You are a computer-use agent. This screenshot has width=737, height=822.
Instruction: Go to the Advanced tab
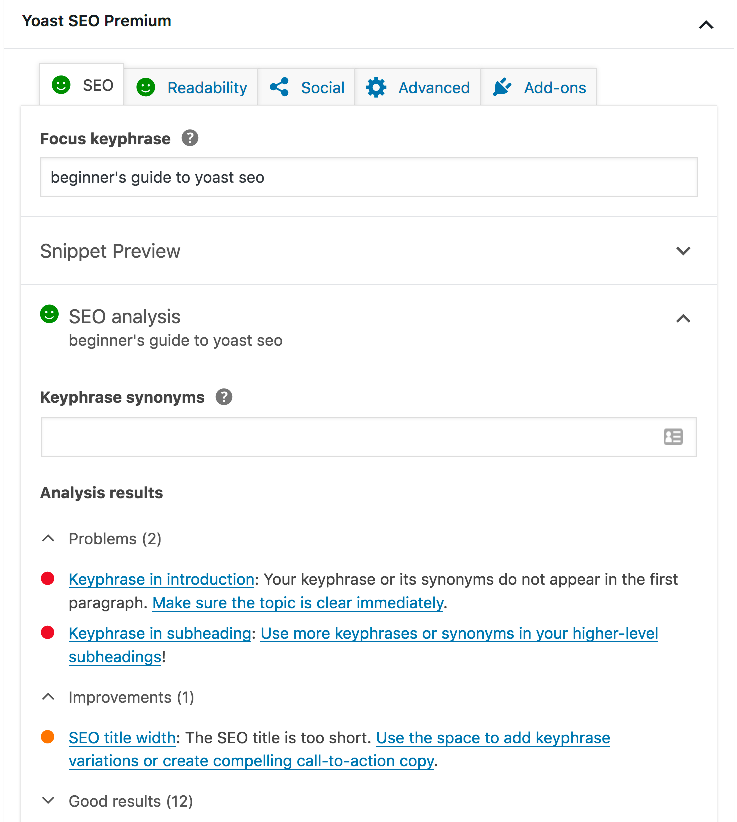click(x=418, y=87)
